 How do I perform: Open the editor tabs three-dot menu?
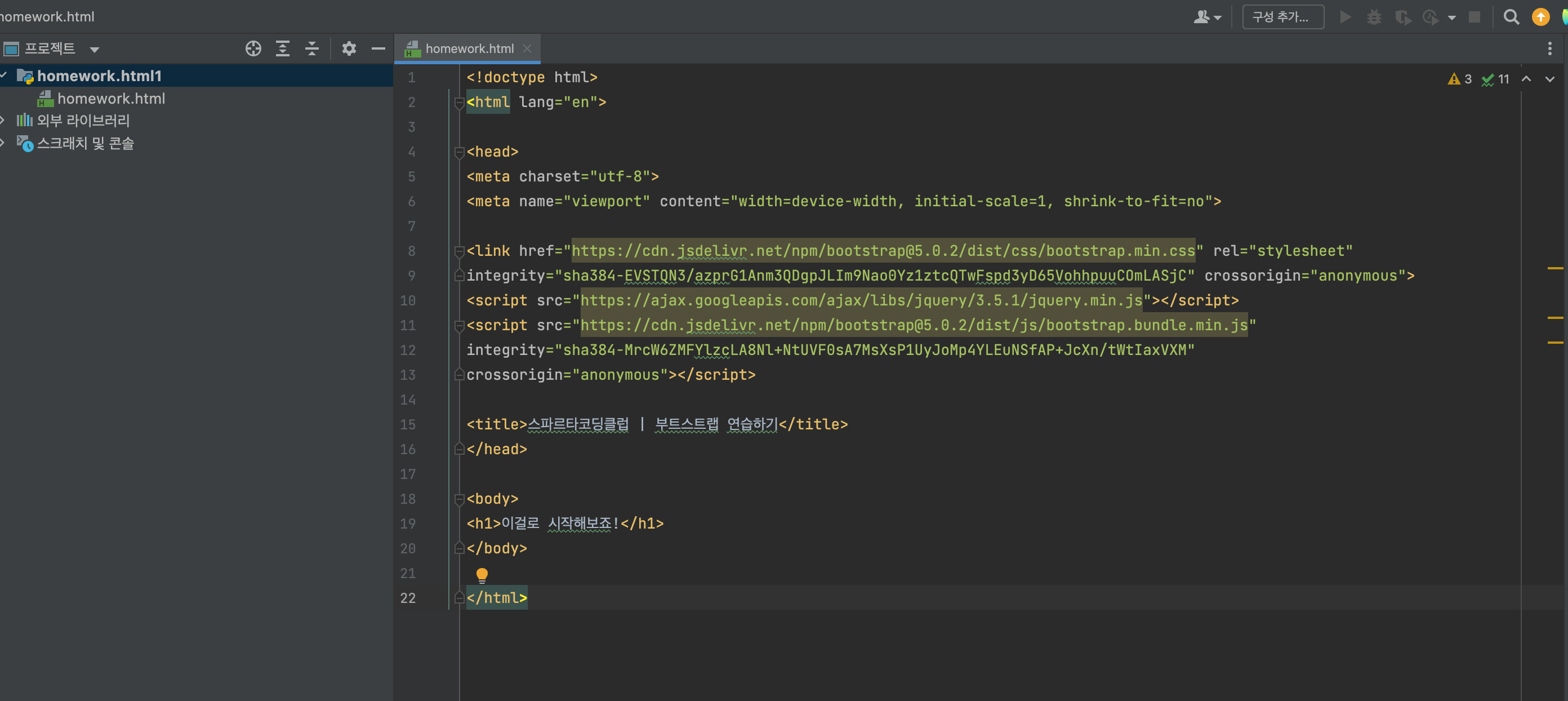(1550, 48)
